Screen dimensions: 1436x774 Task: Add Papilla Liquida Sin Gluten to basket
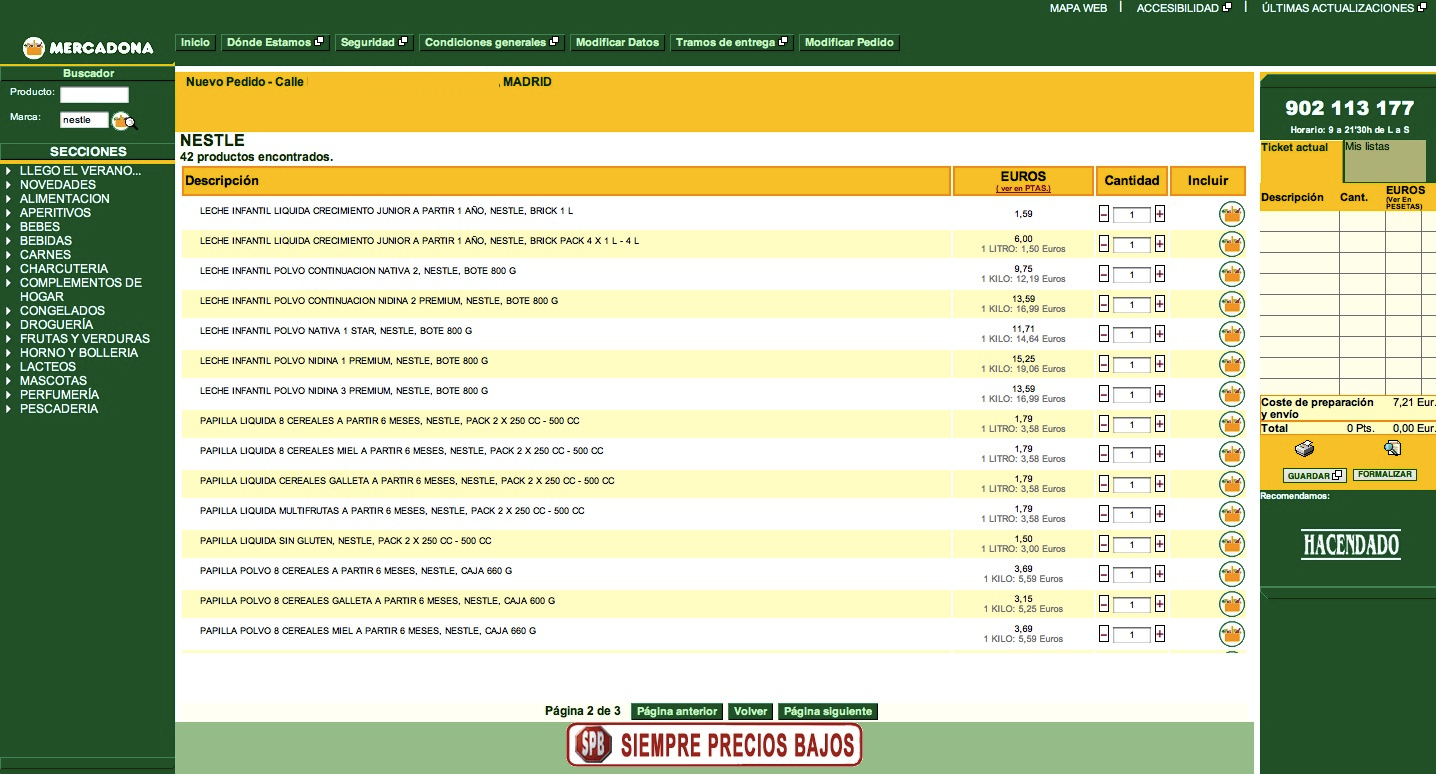pyautogui.click(x=1232, y=544)
